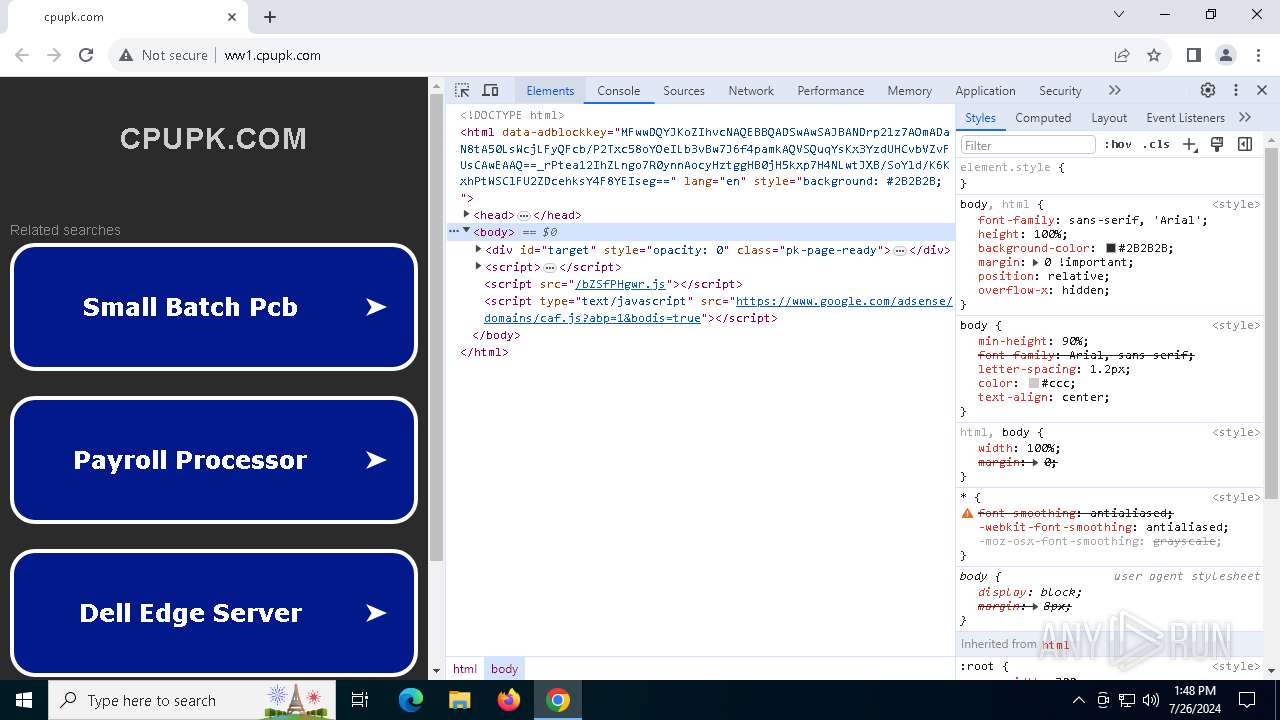1280x720 pixels.
Task: Expand the div#target node
Action: tap(479, 249)
